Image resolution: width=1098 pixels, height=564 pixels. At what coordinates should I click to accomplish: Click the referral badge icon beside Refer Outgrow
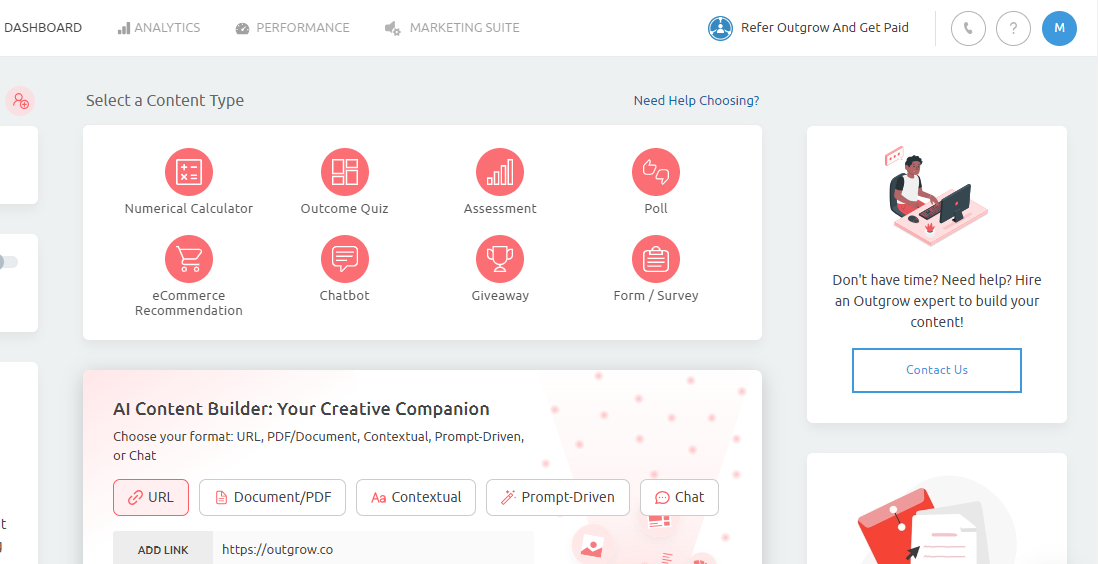pyautogui.click(x=720, y=28)
